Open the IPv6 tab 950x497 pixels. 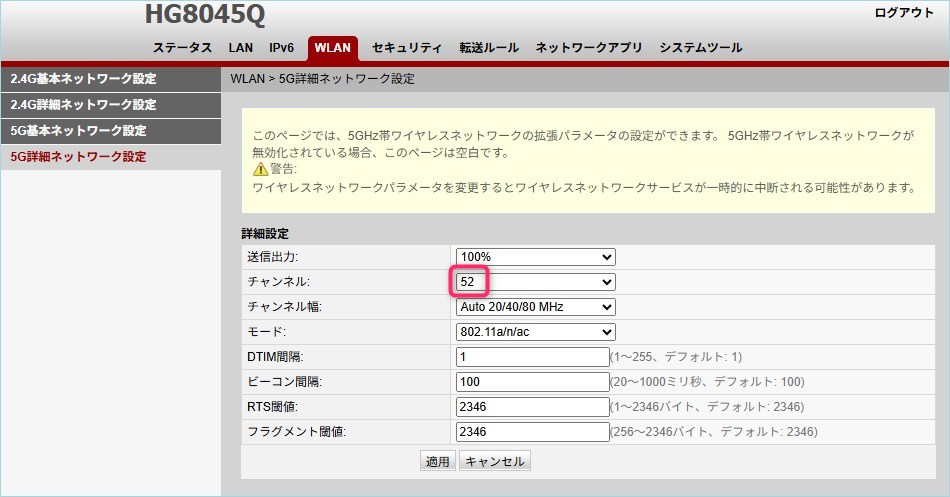(282, 48)
